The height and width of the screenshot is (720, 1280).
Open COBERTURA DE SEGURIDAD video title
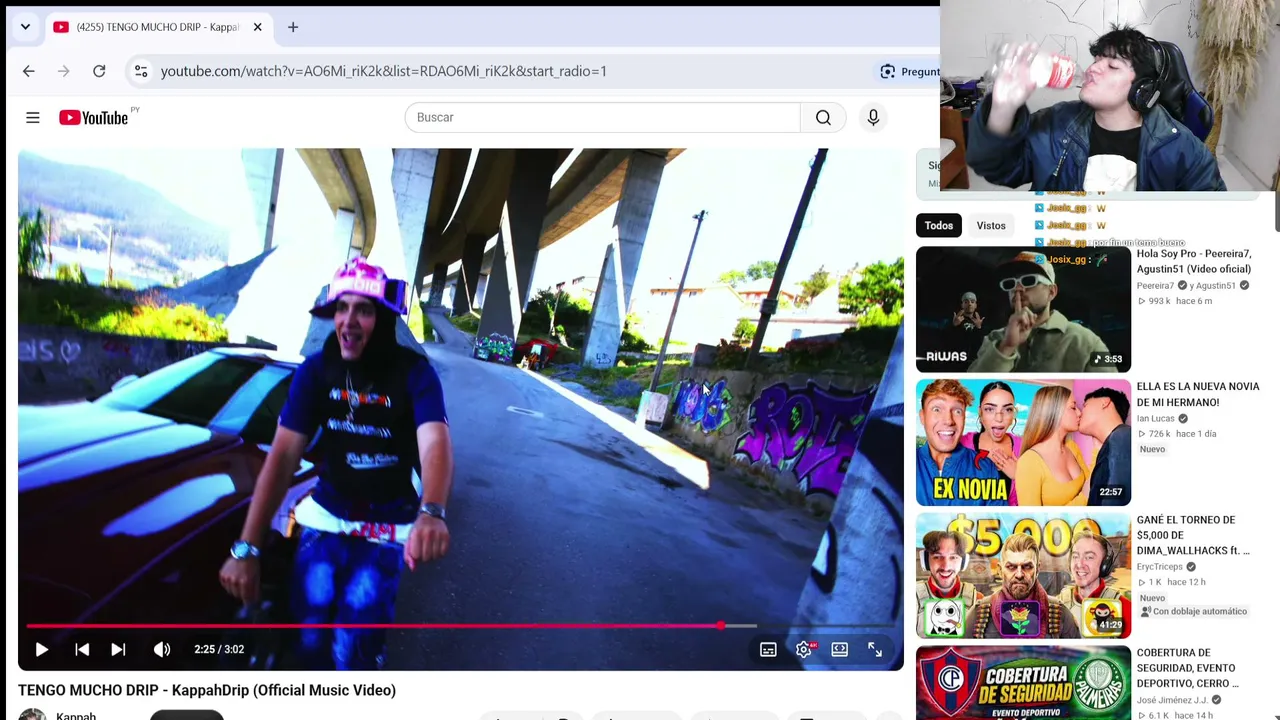coord(1188,668)
